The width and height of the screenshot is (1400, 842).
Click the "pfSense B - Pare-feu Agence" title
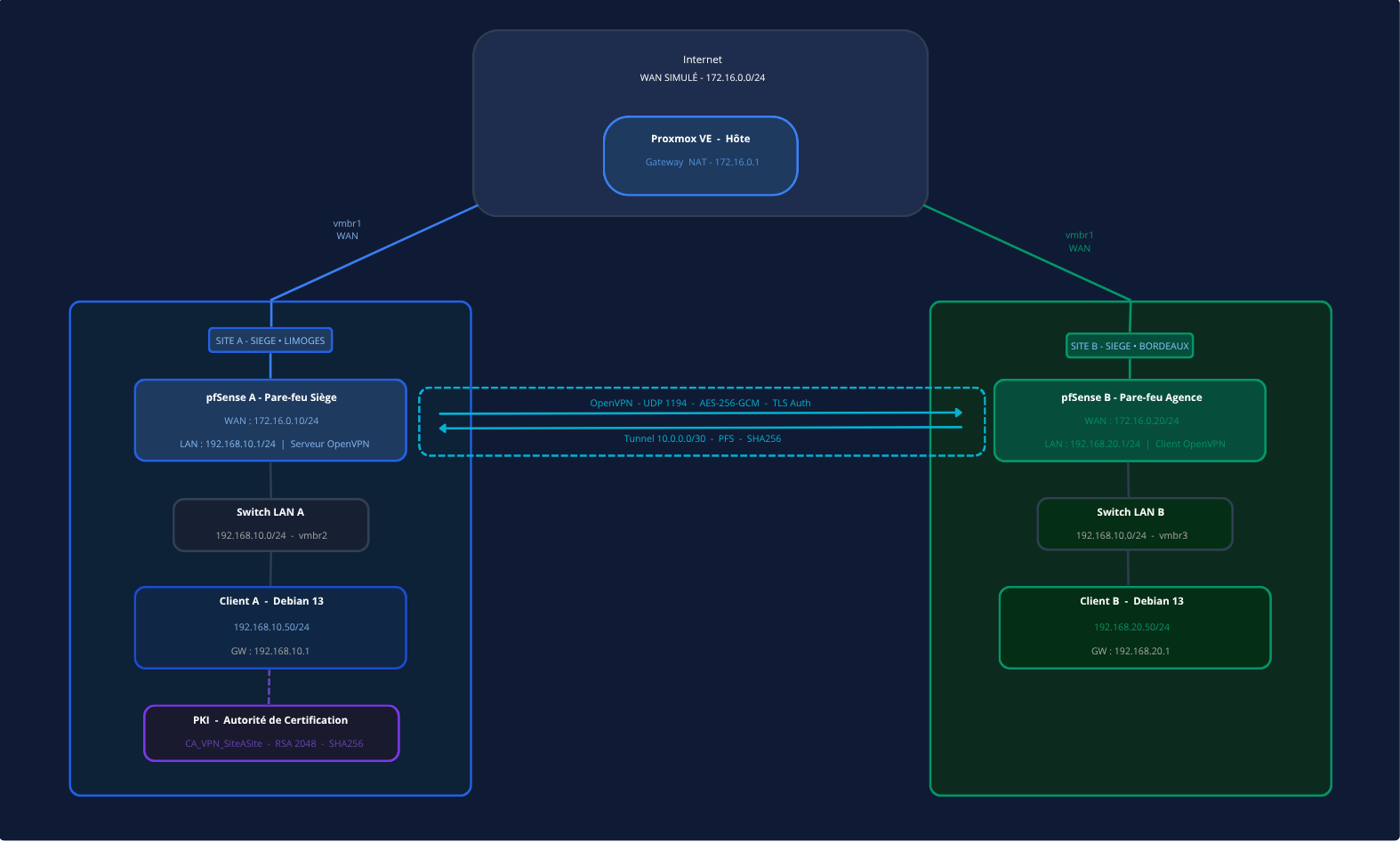pos(1131,397)
